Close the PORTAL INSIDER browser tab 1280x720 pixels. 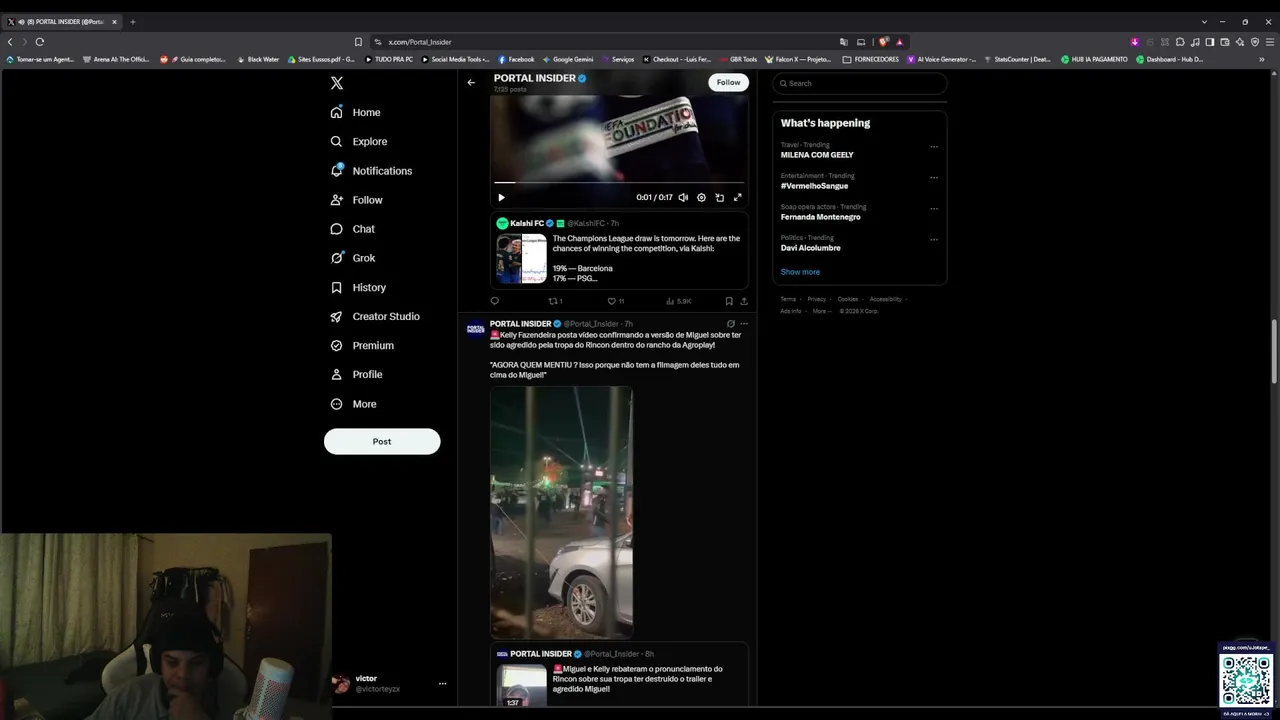pos(114,22)
